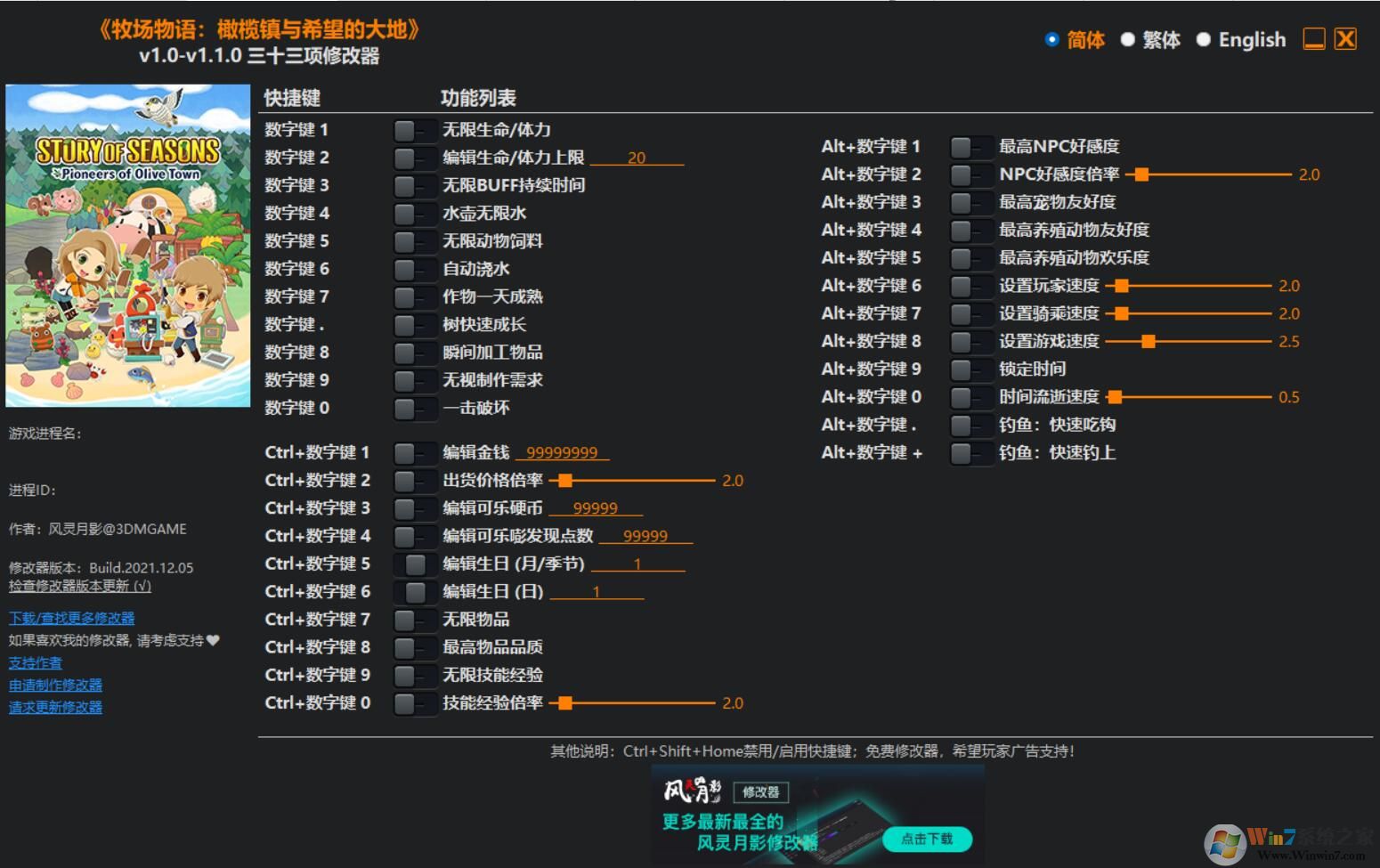This screenshot has height=868, width=1380.
Task: Select the 简体 language radio button
Action: tap(1052, 39)
